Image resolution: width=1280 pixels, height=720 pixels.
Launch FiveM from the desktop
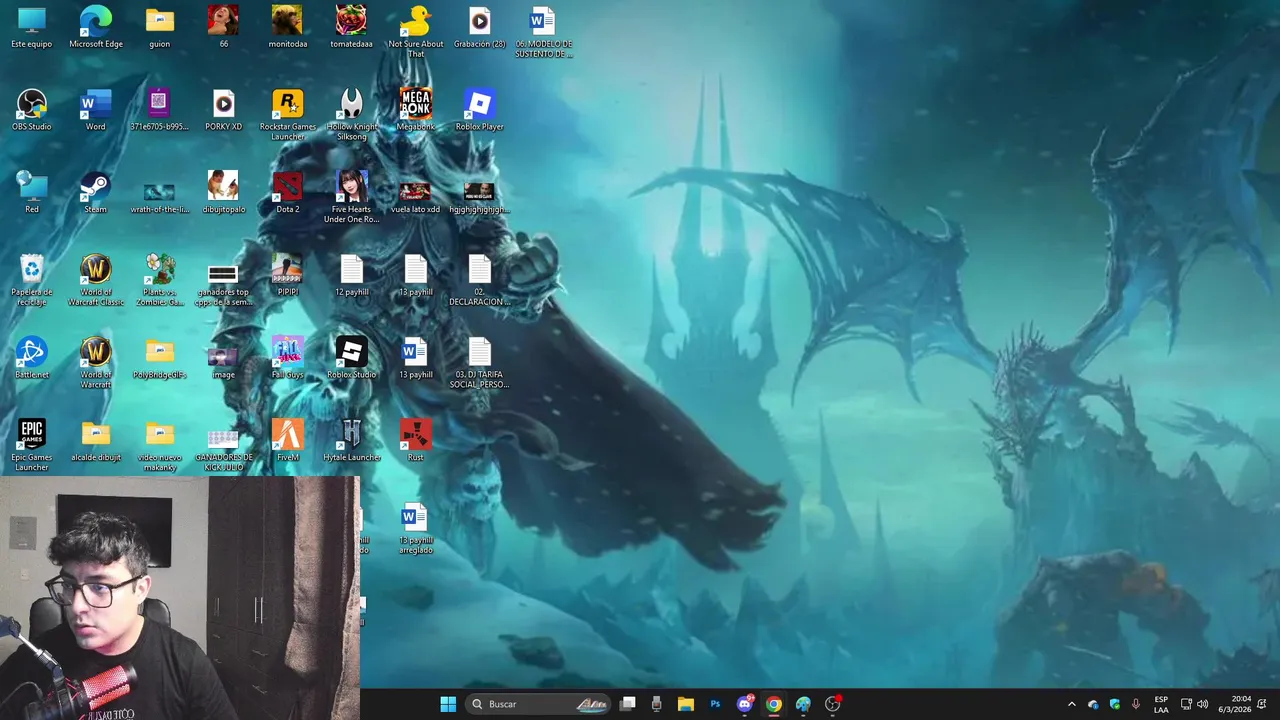(x=288, y=441)
